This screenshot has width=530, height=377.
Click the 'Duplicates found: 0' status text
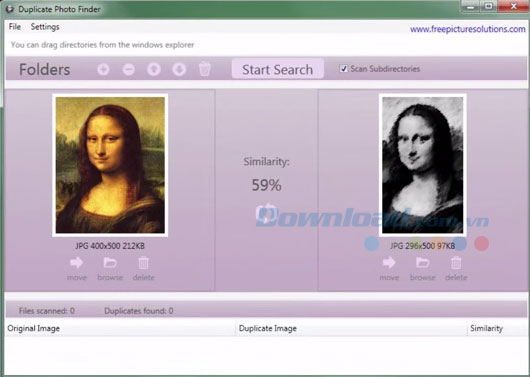click(139, 311)
